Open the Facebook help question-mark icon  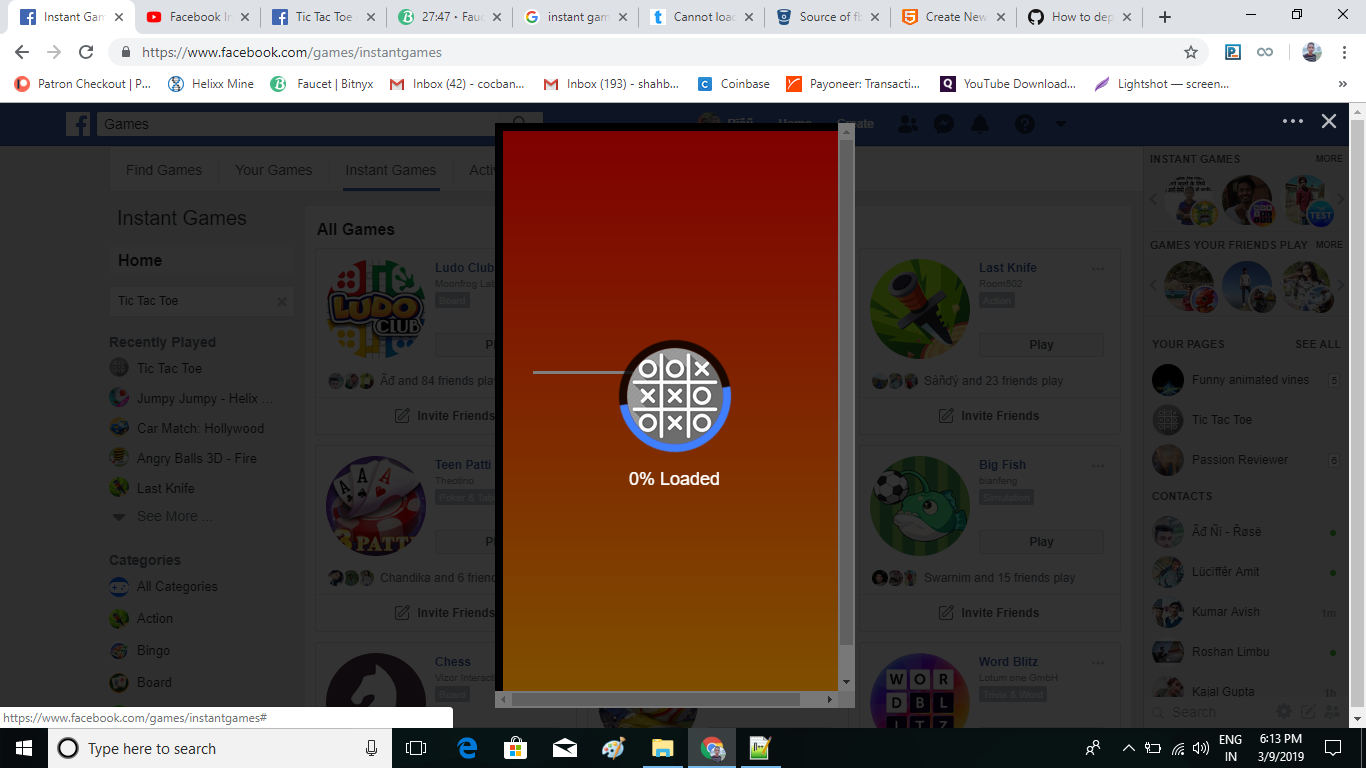(x=1025, y=124)
